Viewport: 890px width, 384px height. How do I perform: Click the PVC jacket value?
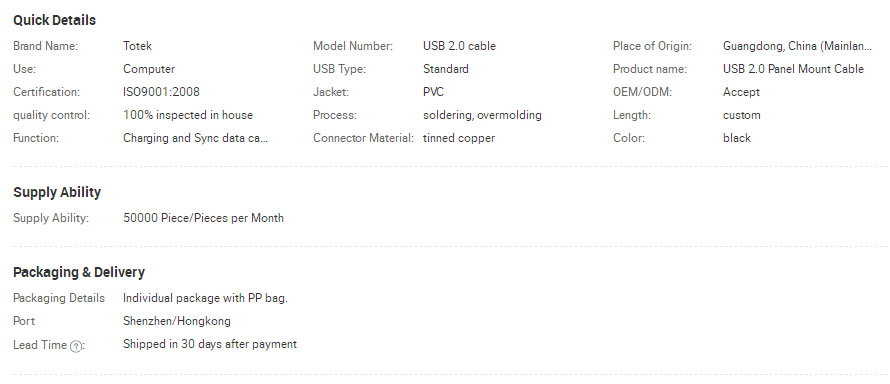(x=433, y=92)
